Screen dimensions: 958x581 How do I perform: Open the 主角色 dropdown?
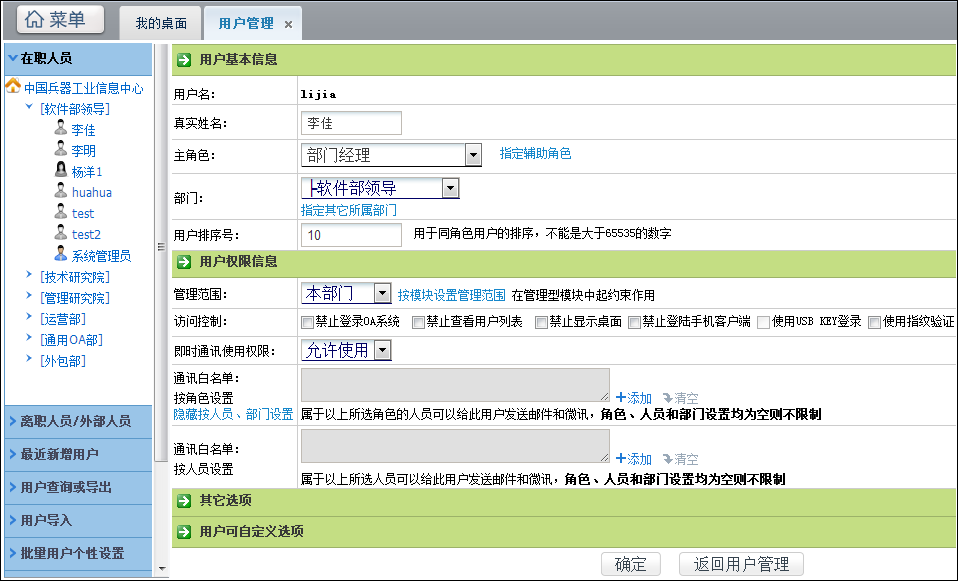pyautogui.click(x=473, y=155)
